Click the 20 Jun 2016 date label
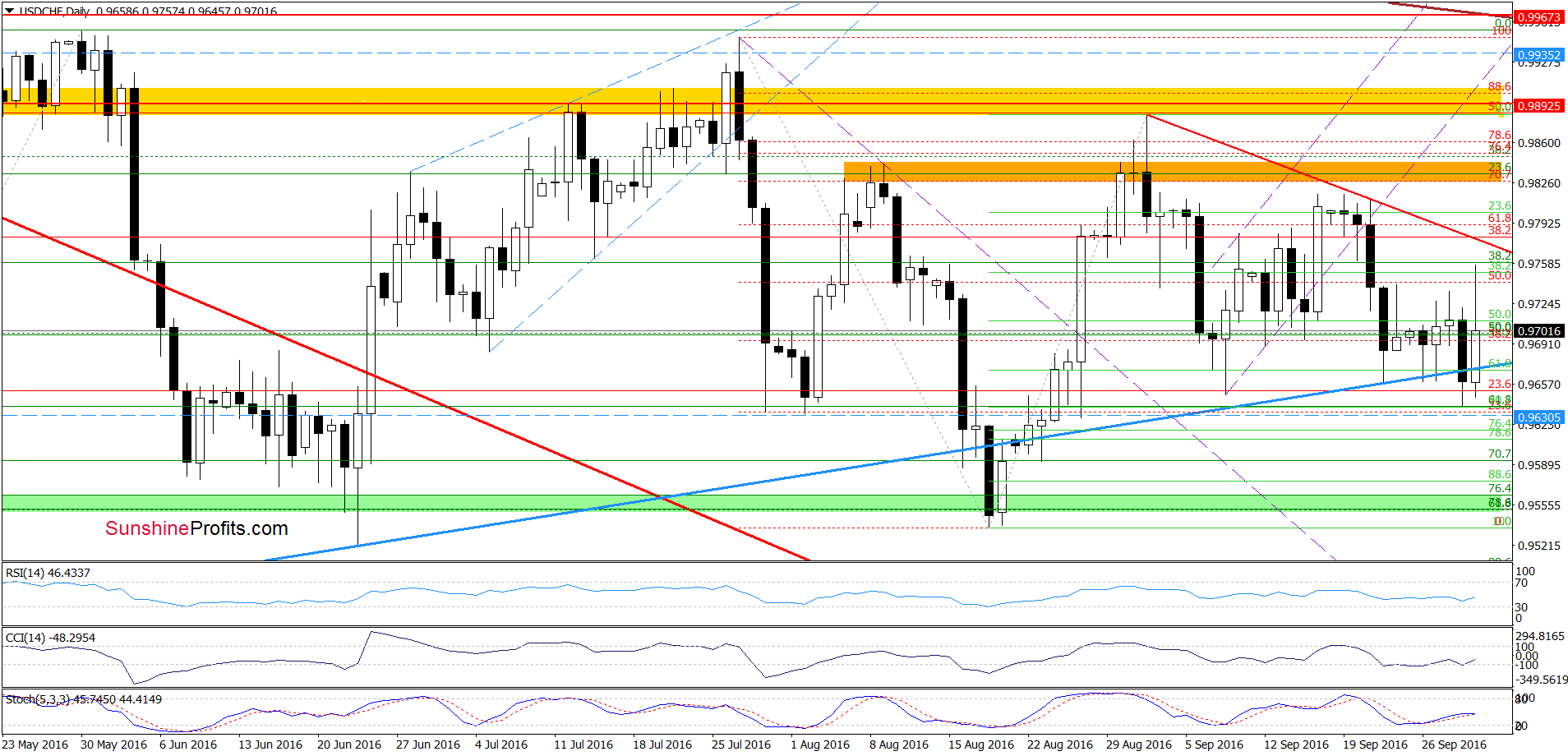 pyautogui.click(x=349, y=744)
